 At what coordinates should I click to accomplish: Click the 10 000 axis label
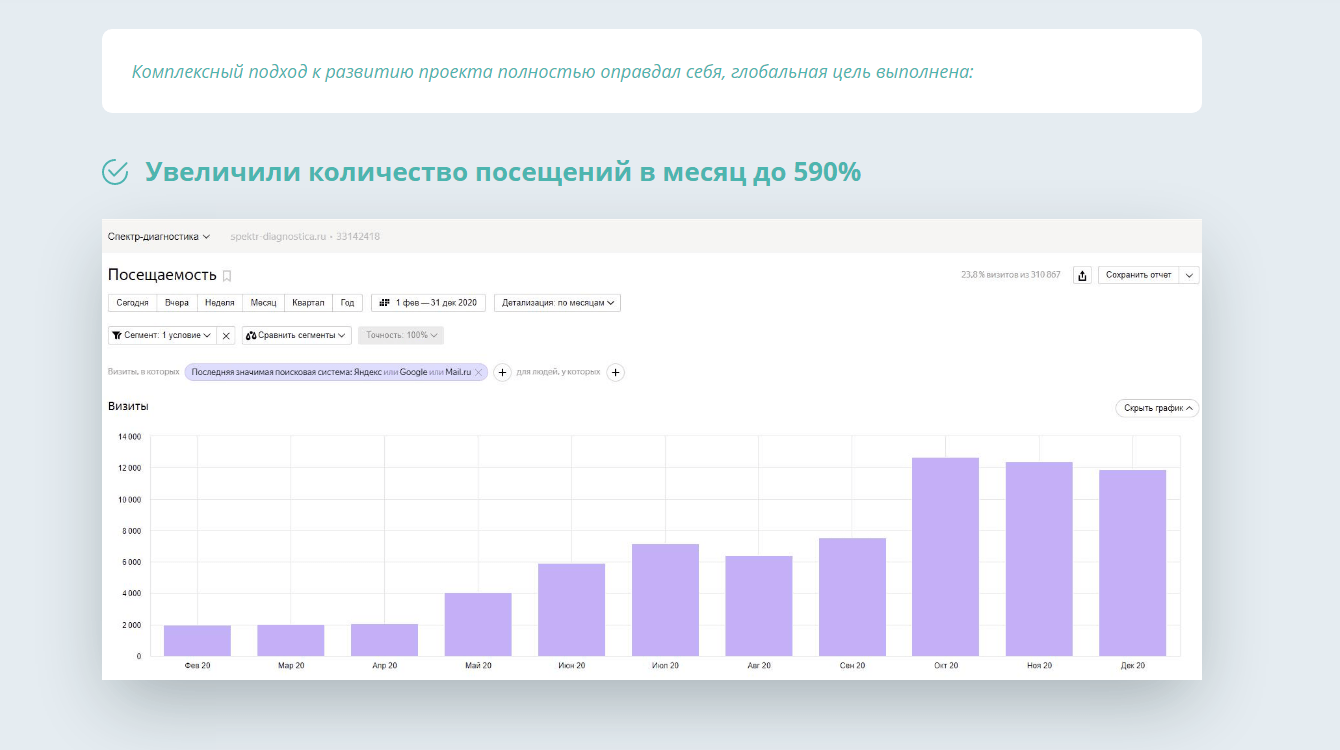click(130, 500)
